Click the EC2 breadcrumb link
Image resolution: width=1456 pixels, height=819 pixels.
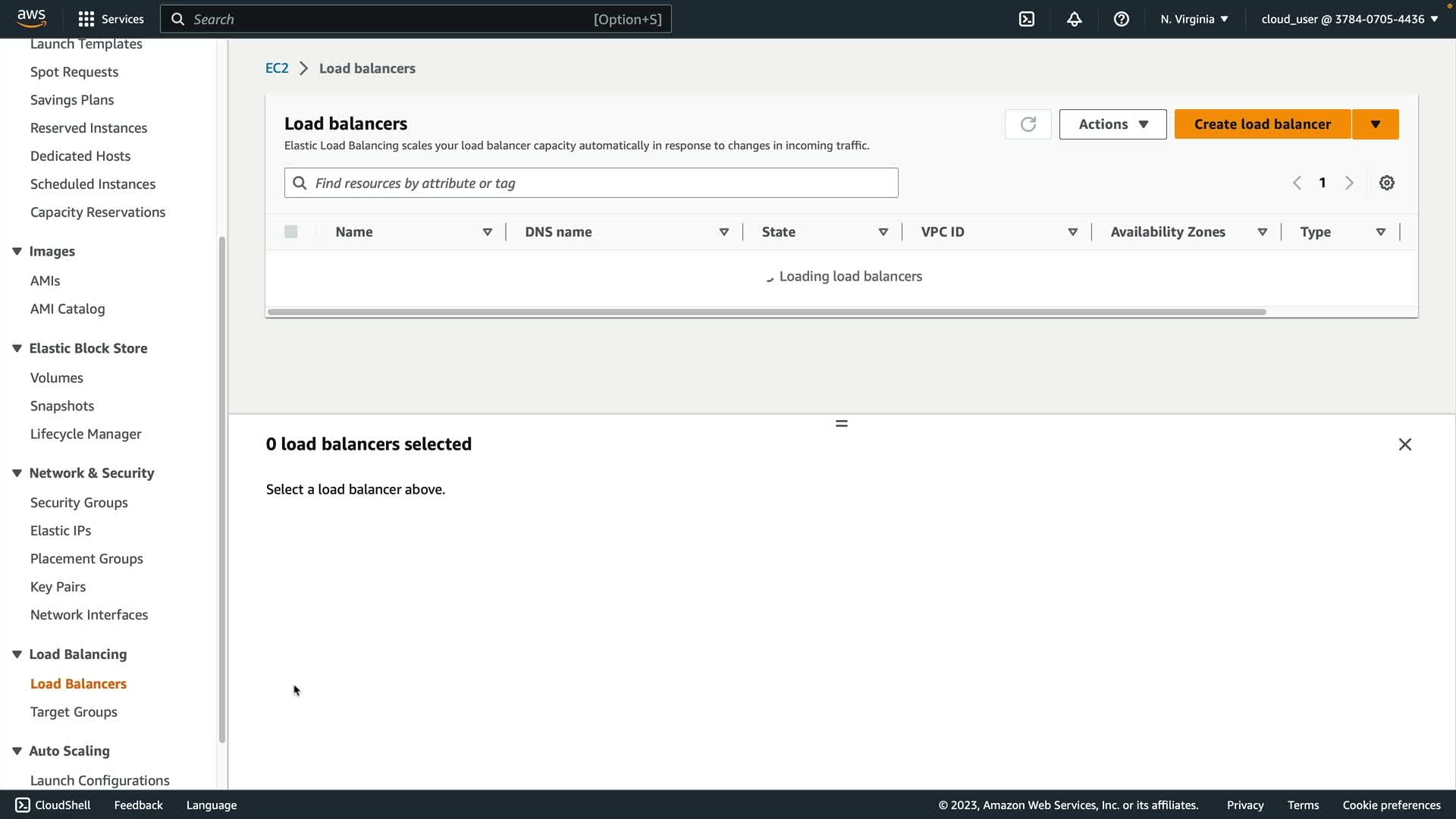click(277, 68)
